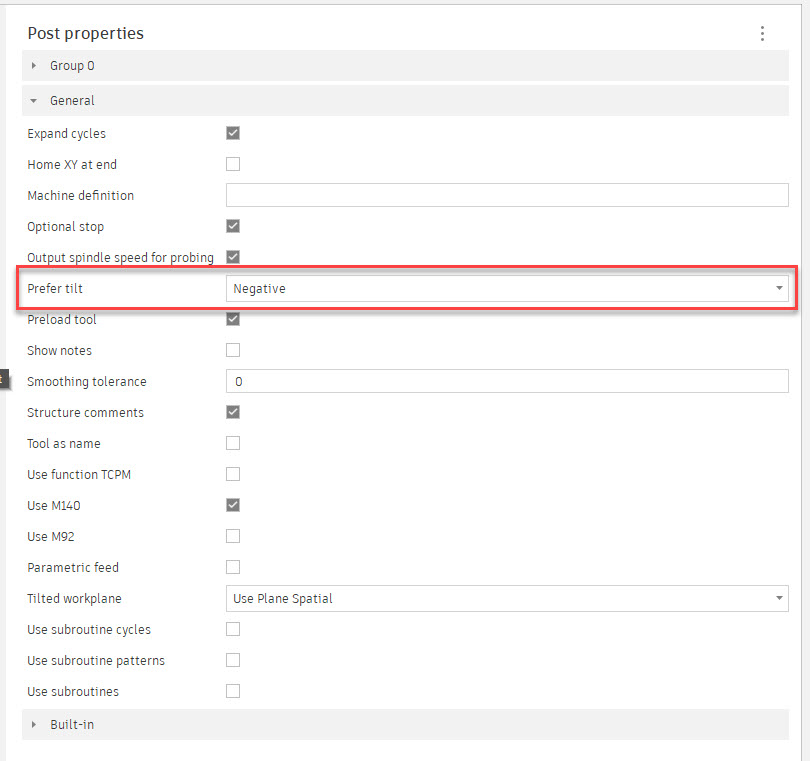The width and height of the screenshot is (810, 761).
Task: Uncheck the Preload tool option
Action: [233, 319]
